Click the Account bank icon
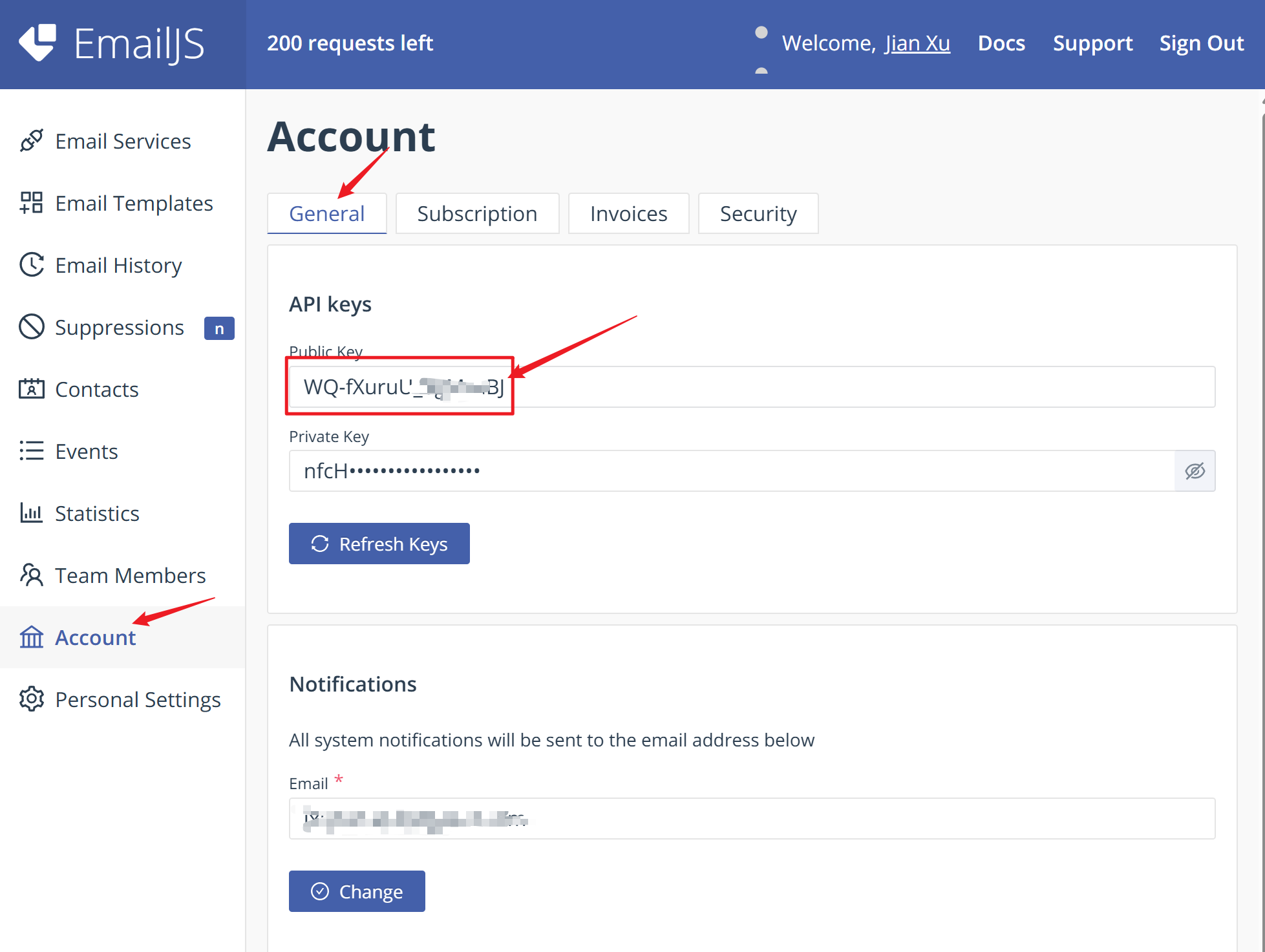This screenshot has height=952, width=1265. 31,637
